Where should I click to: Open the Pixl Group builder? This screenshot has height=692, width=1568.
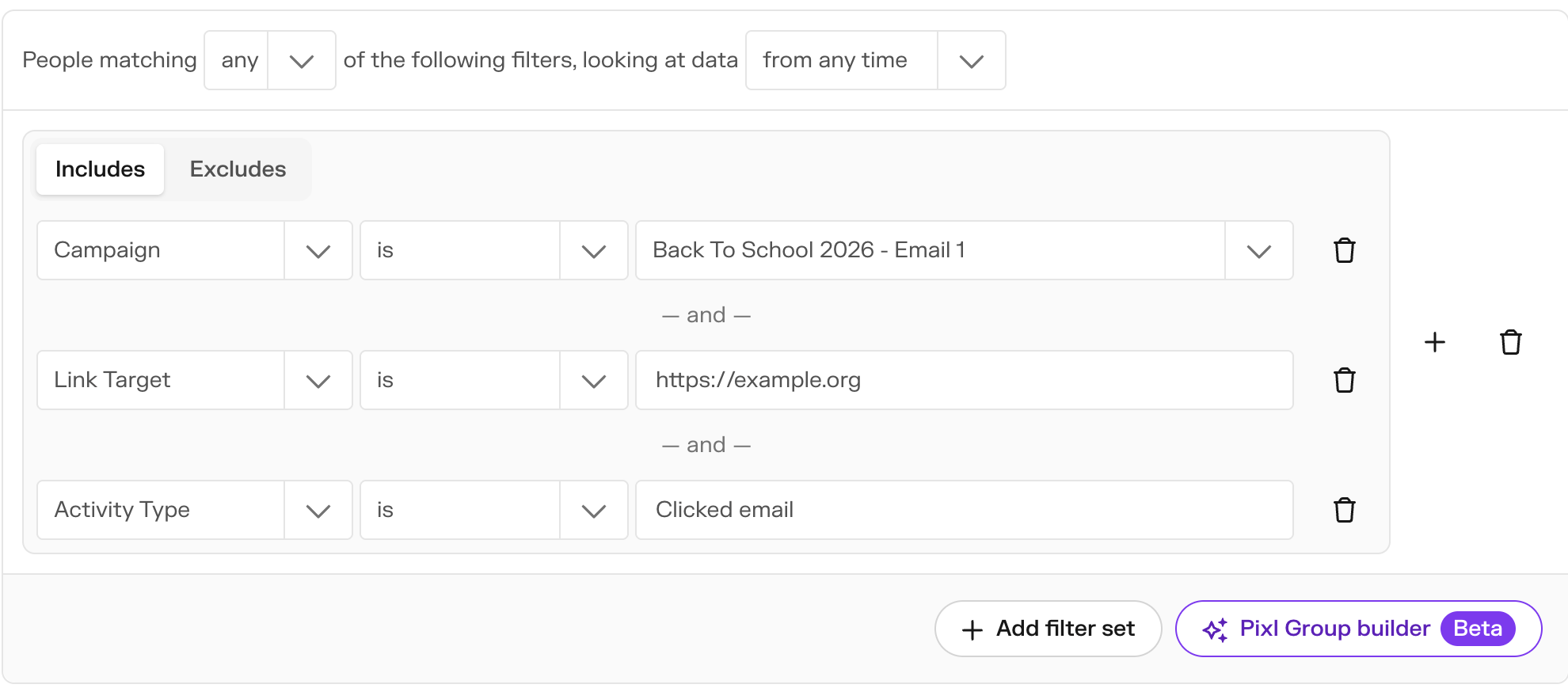pos(1358,629)
